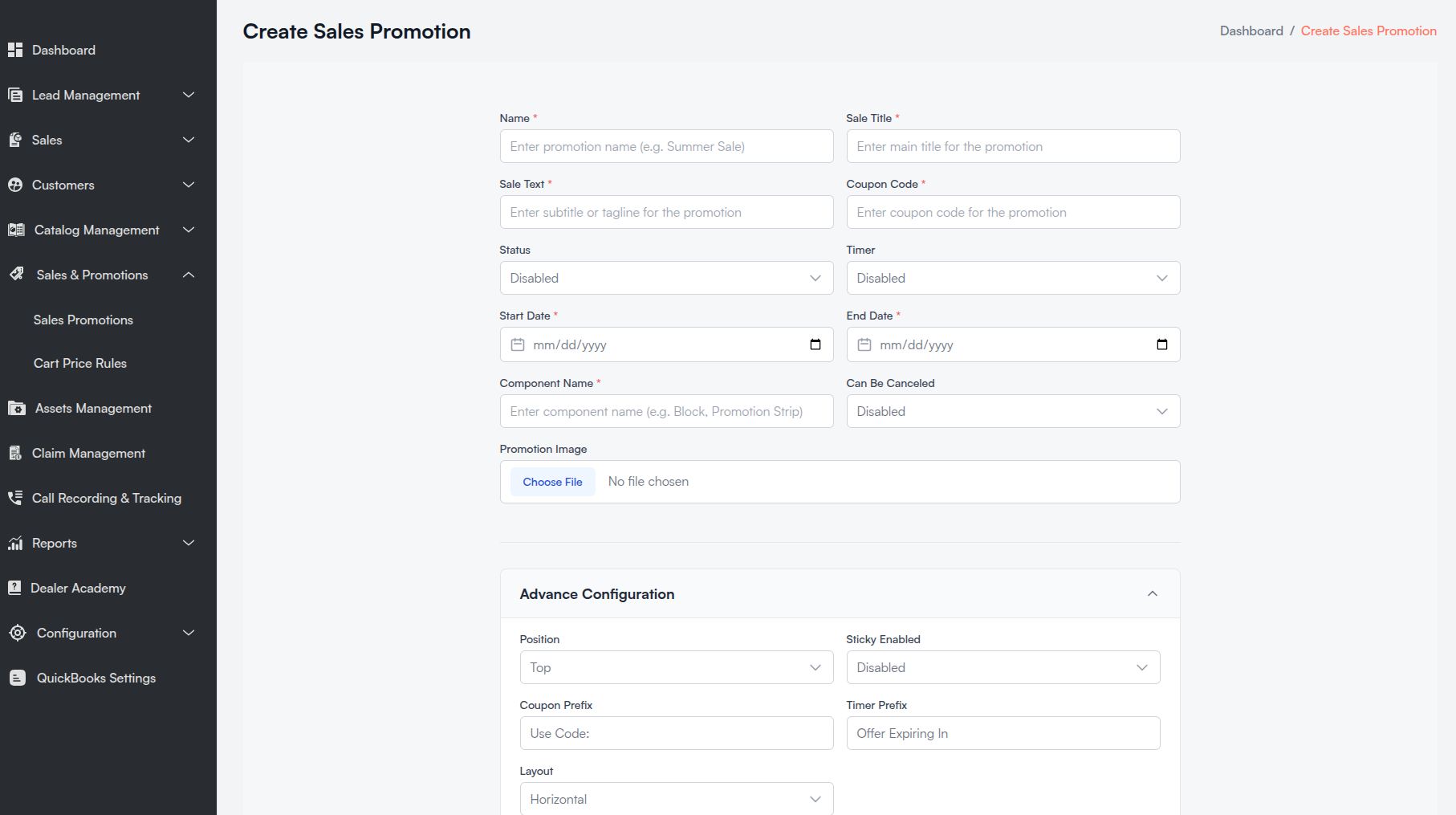Open the Position dropdown showing Top
1456x815 pixels.
point(677,667)
